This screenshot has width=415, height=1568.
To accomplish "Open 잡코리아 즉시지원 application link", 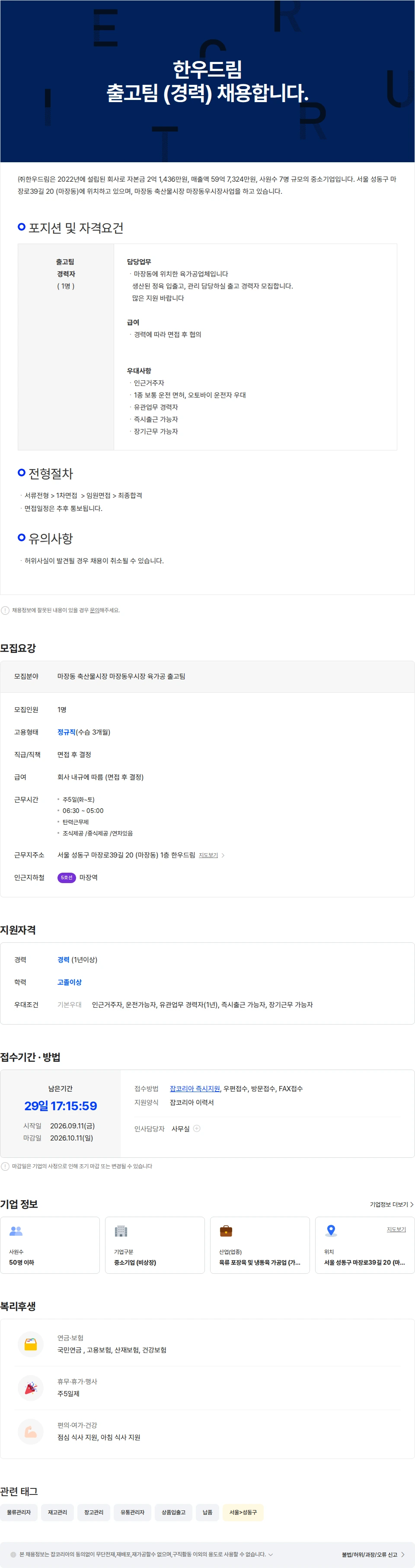I will coord(195,1088).
